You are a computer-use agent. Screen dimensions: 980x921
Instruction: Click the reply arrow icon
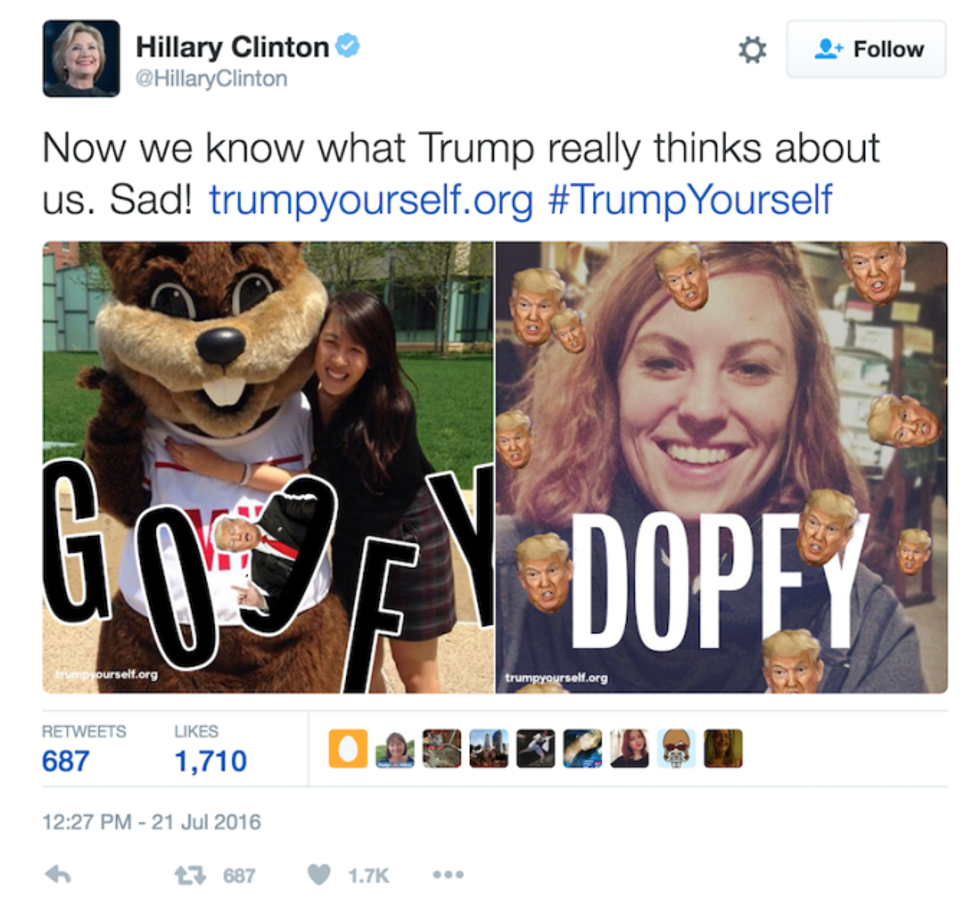58,874
